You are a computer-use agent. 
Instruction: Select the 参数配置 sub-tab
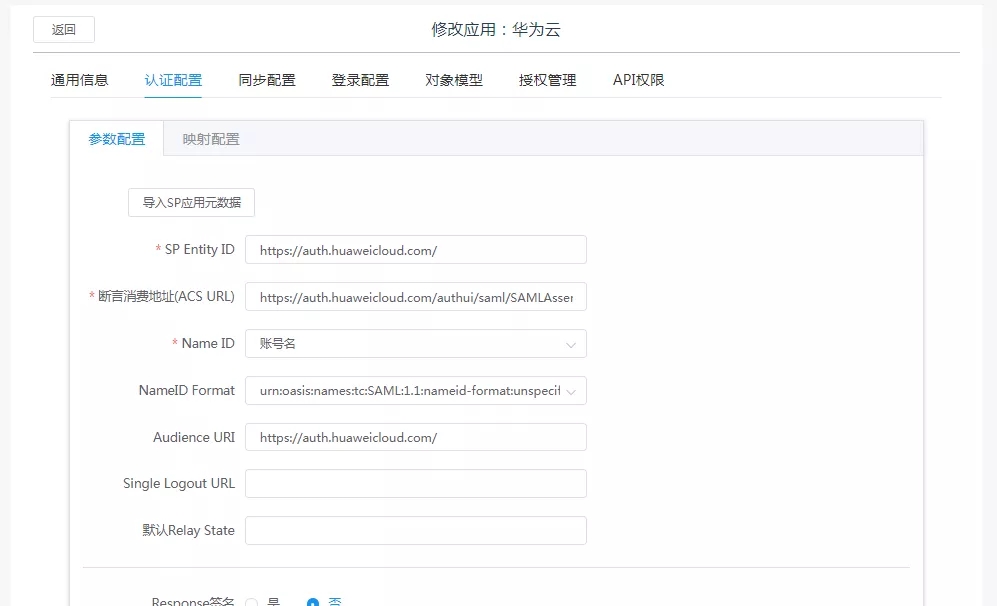pos(116,139)
